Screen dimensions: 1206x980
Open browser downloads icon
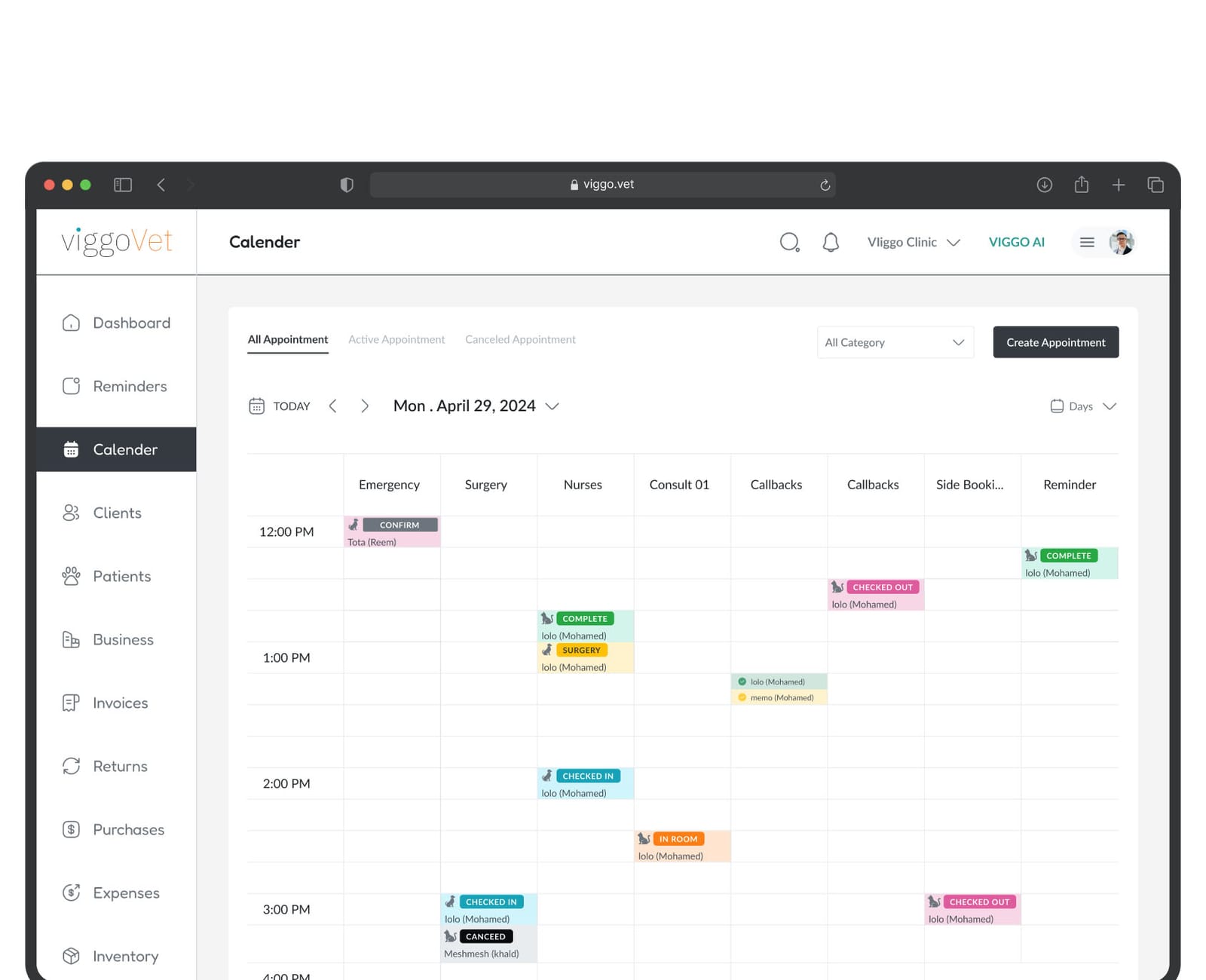(1044, 185)
